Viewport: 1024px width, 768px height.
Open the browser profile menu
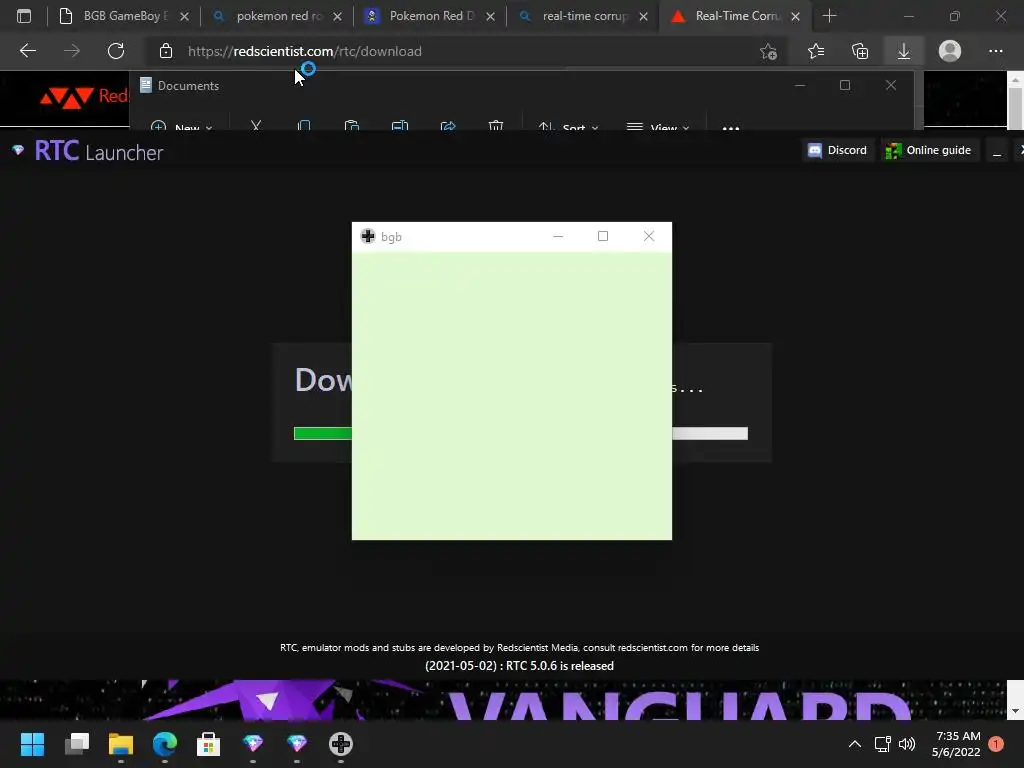pyautogui.click(x=950, y=51)
